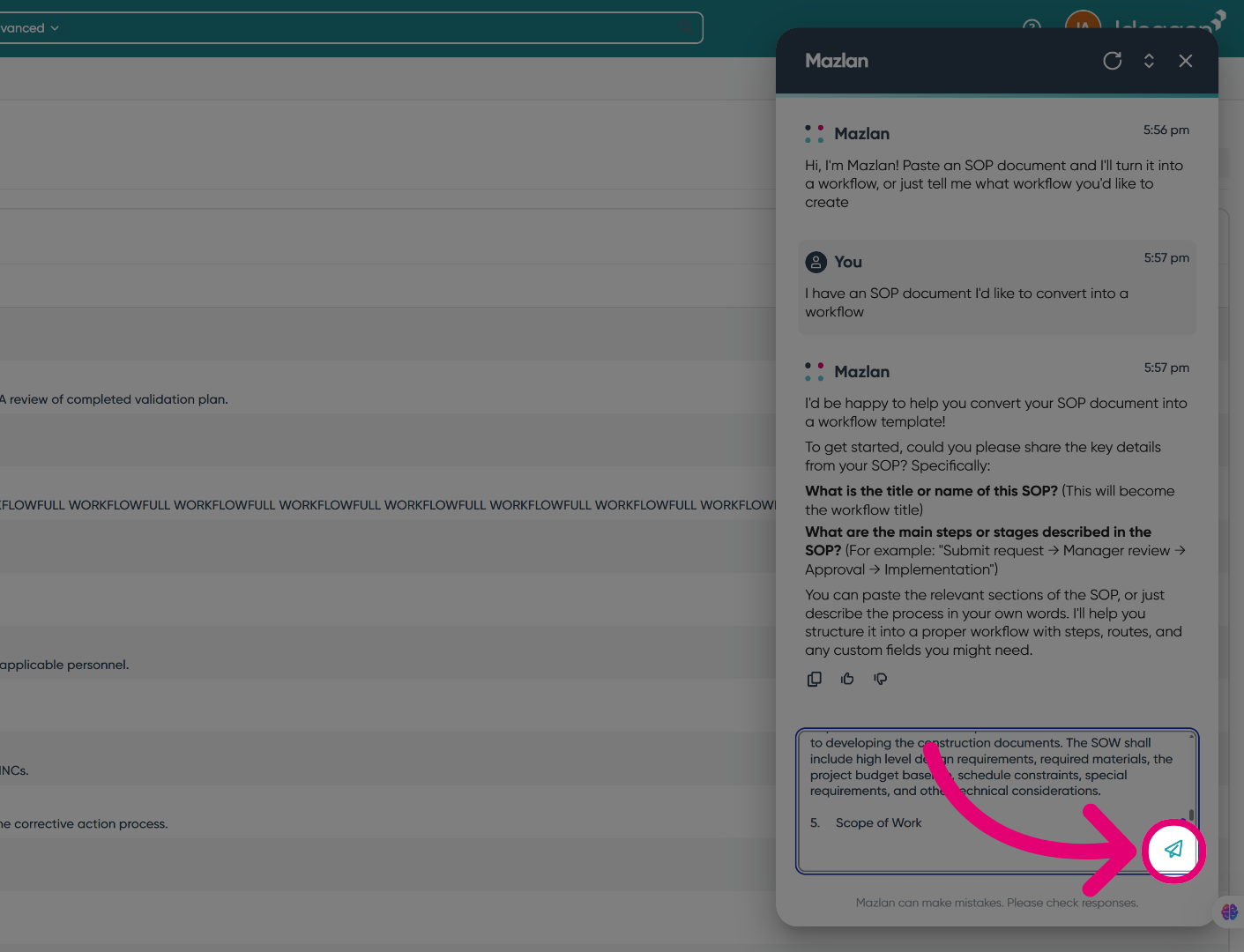
Task: Click the search magnifier icon in top bar
Action: pos(685,28)
